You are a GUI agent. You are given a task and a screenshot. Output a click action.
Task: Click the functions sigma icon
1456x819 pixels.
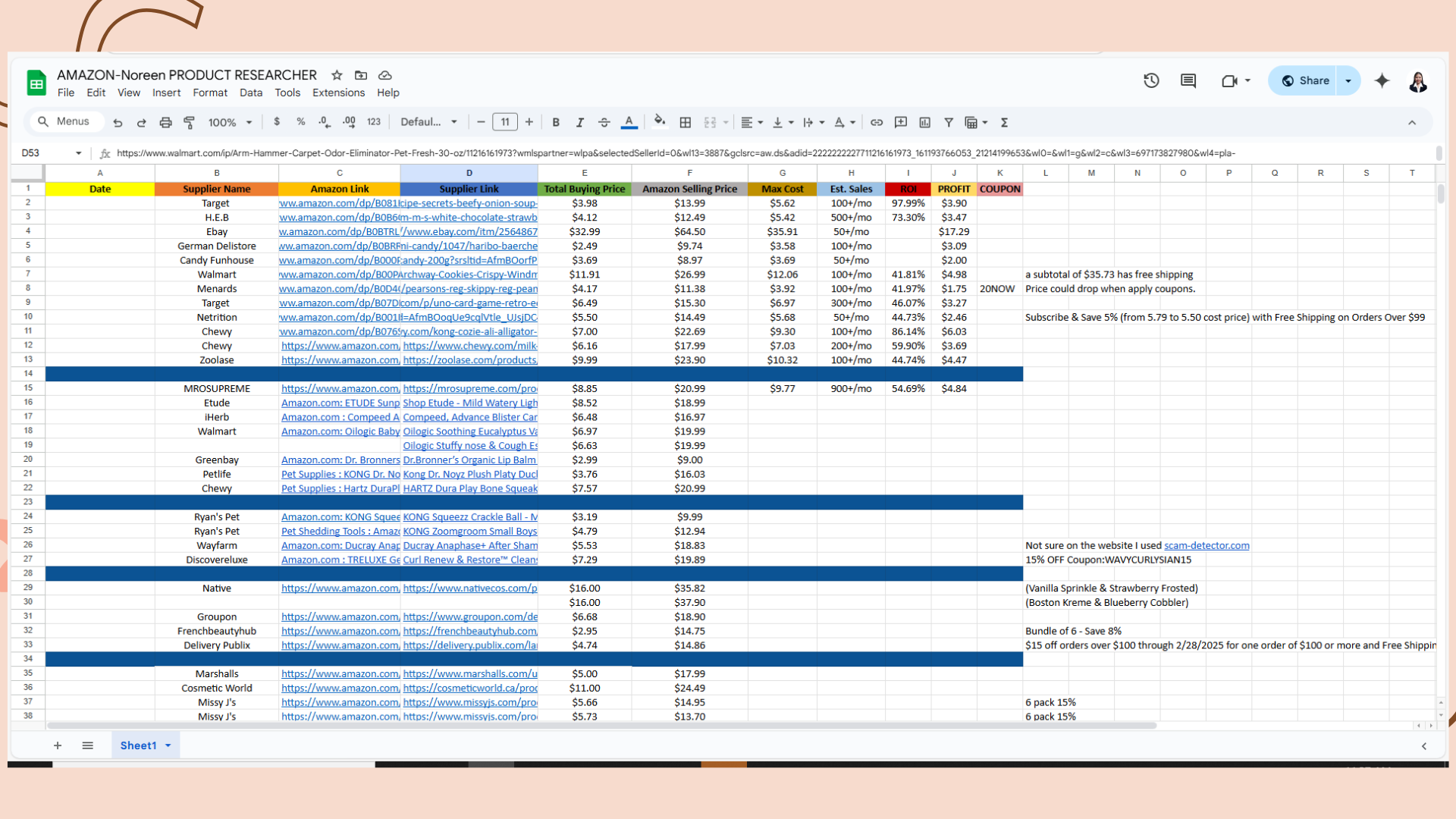(1005, 122)
